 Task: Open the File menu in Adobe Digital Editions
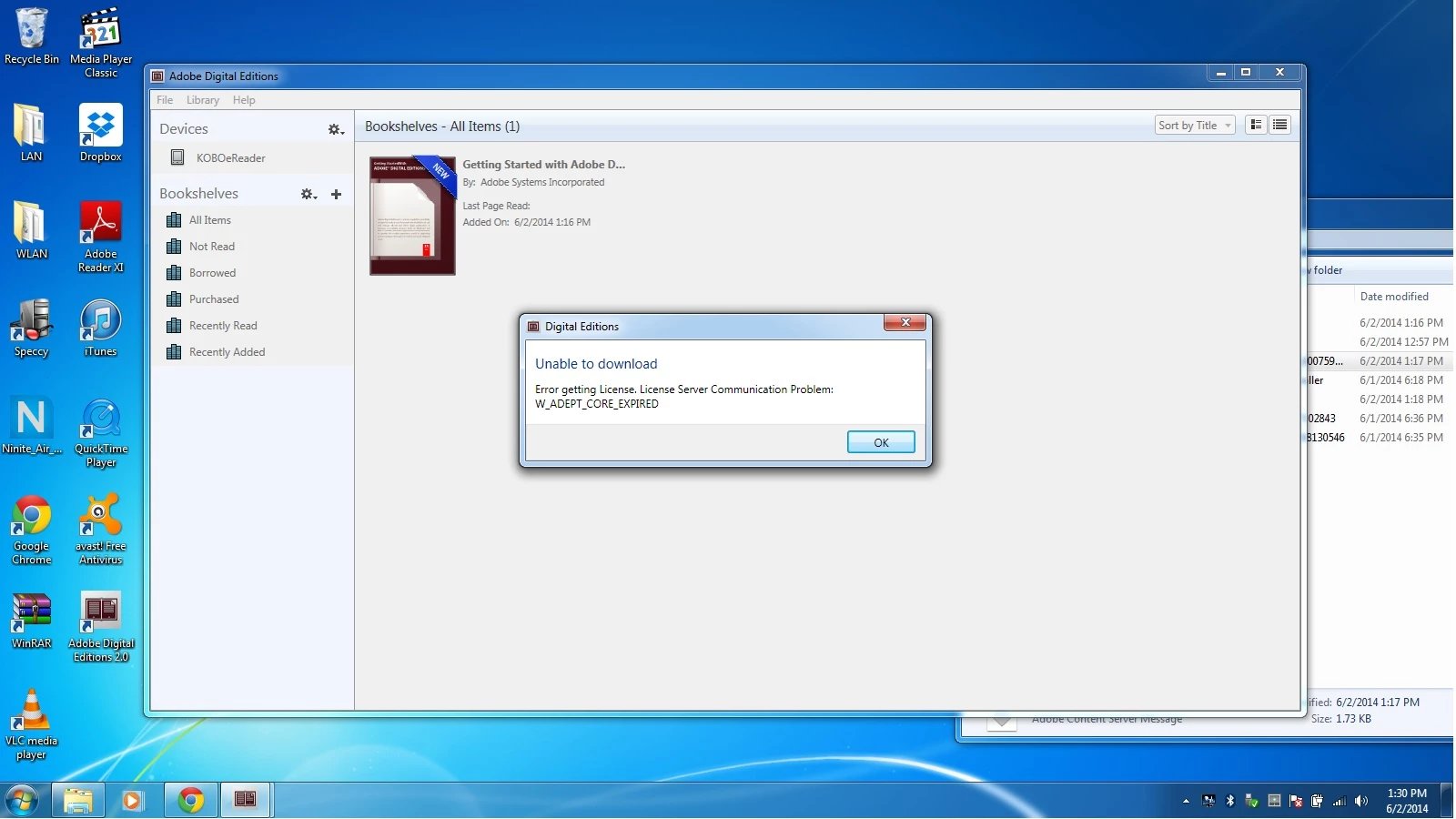pyautogui.click(x=165, y=100)
